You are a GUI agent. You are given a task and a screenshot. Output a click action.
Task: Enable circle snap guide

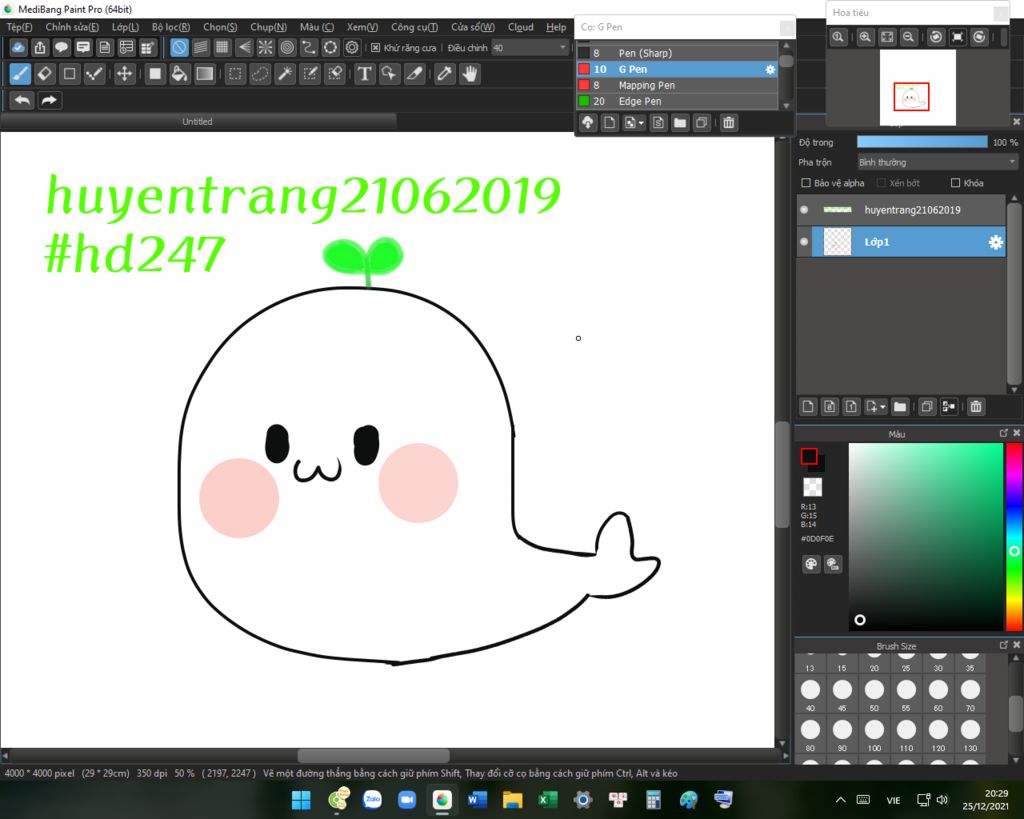(x=287, y=47)
